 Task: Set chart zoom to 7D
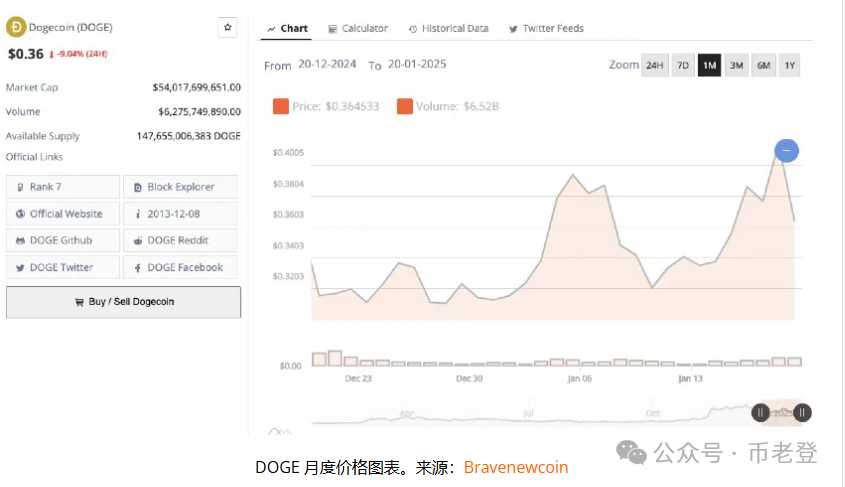683,65
